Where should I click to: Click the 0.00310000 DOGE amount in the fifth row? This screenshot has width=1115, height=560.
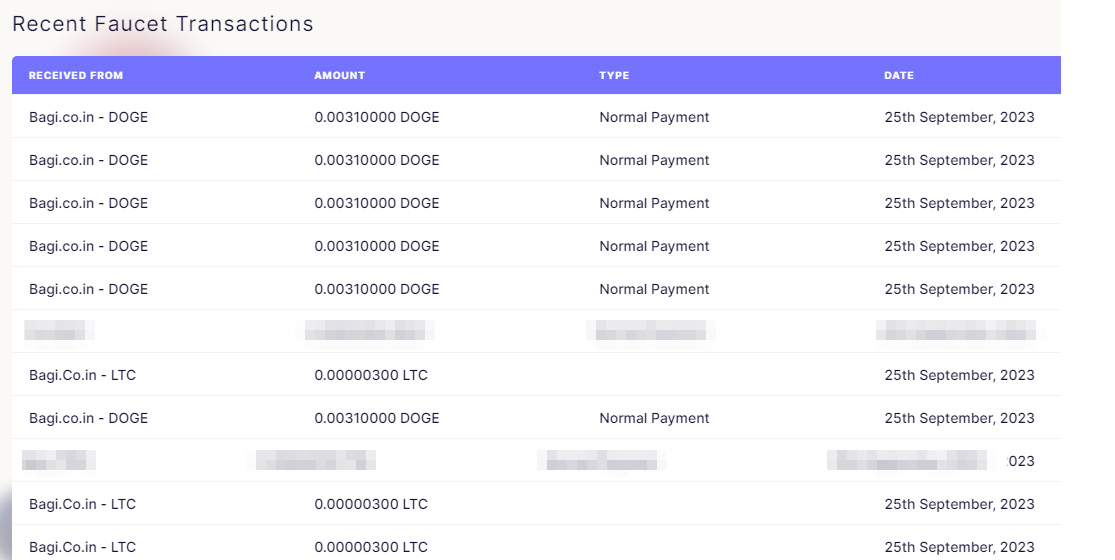click(x=377, y=289)
